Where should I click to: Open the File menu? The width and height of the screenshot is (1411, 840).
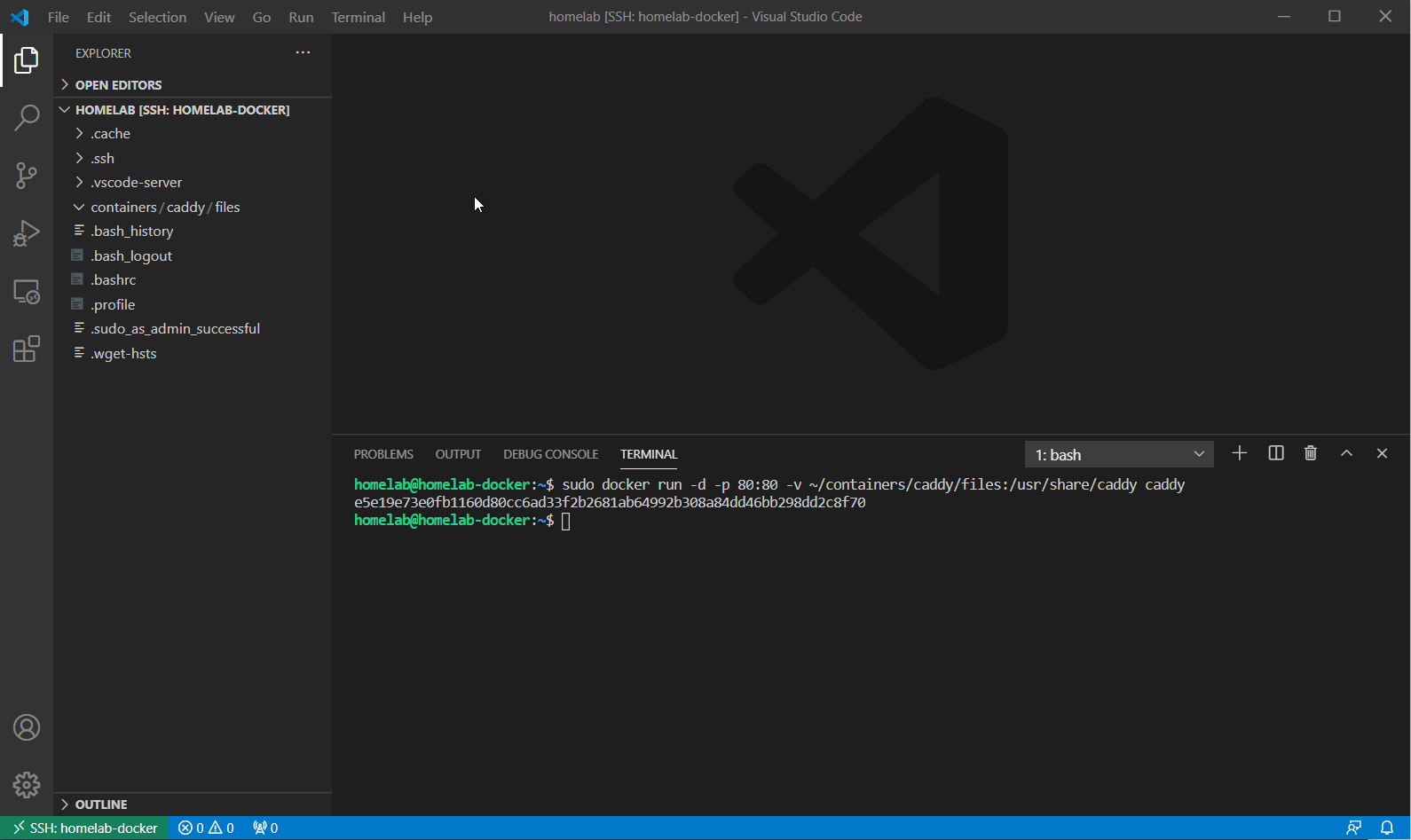tap(59, 17)
